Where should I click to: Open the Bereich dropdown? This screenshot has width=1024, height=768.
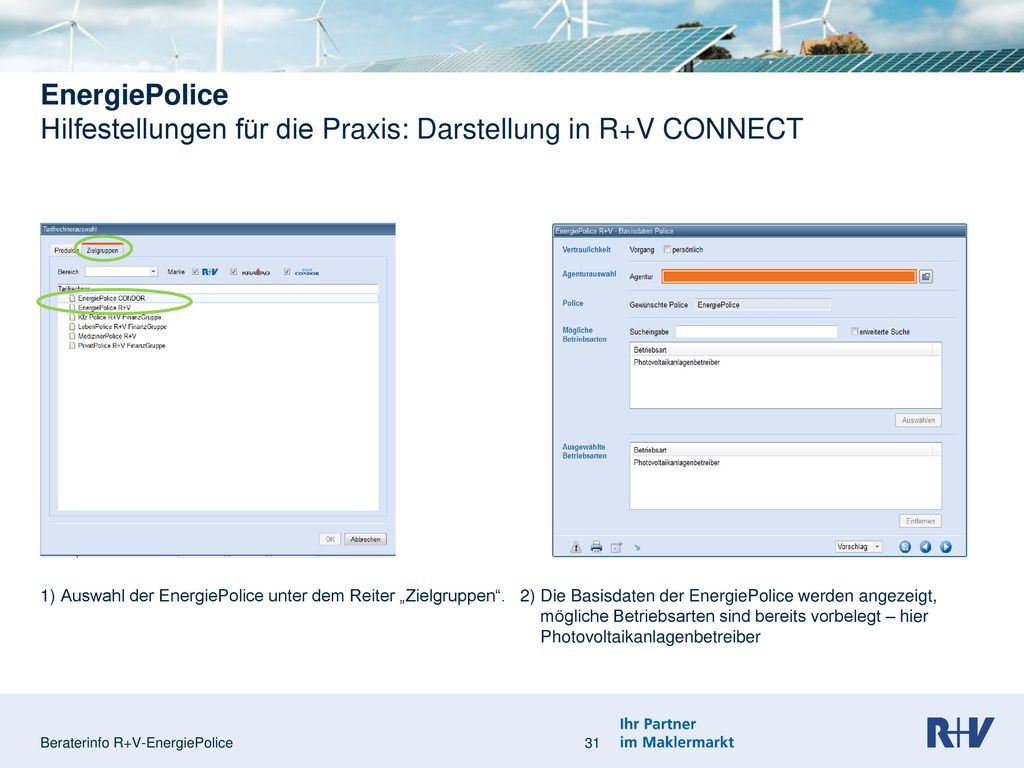tap(121, 272)
